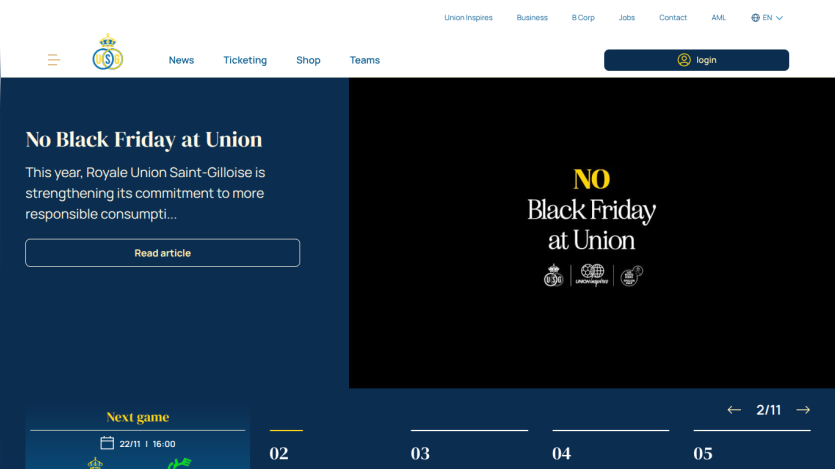The width and height of the screenshot is (835, 469).
Task: Click the calendar icon in Next game
Action: [107, 443]
